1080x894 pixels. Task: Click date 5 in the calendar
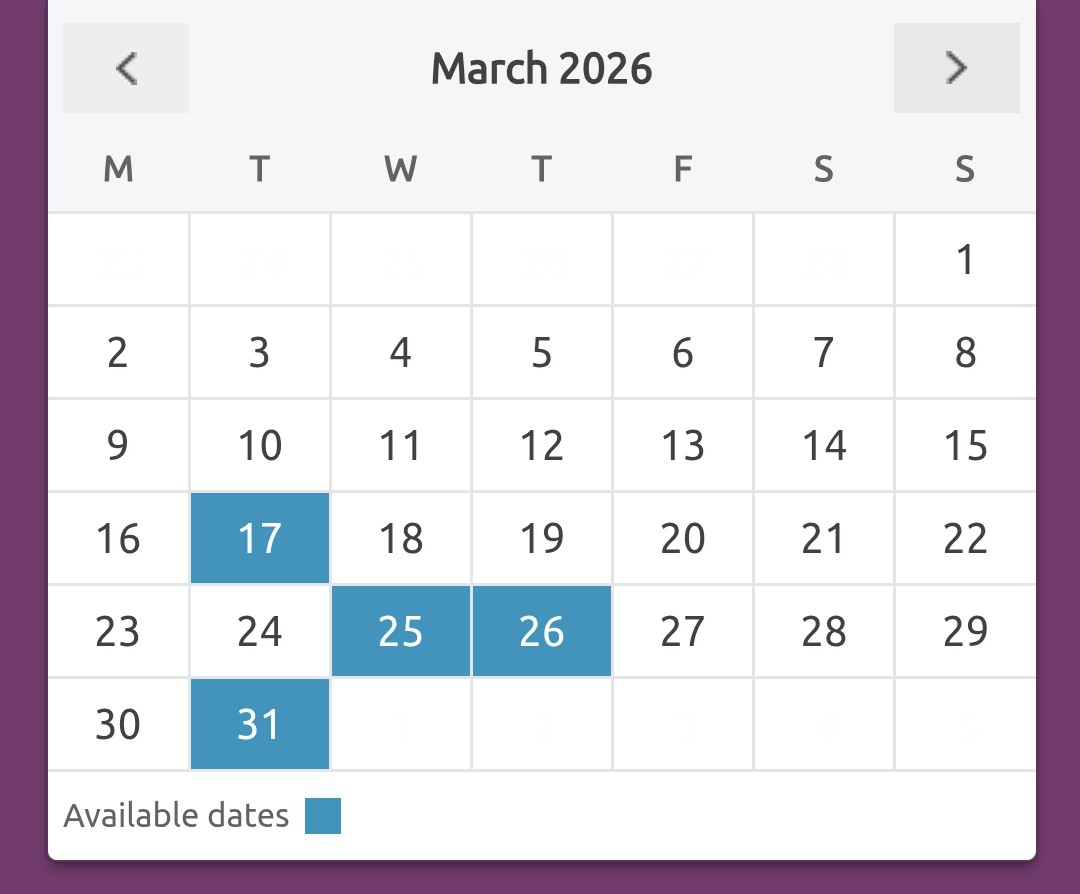coord(542,352)
